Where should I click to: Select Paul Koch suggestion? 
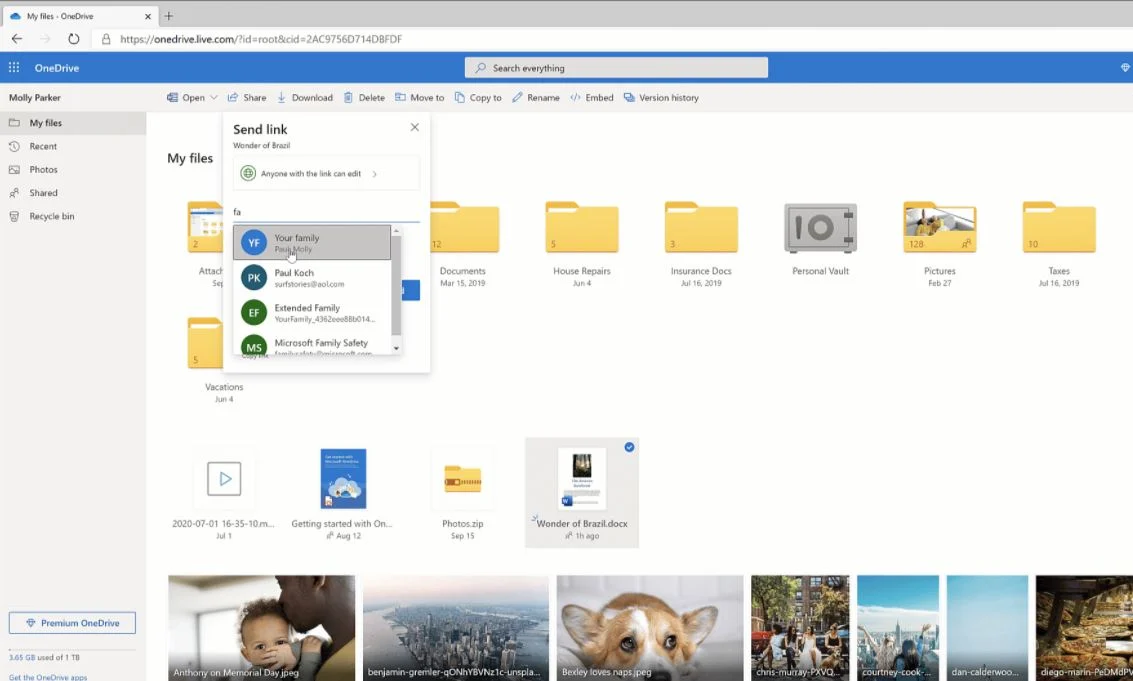(x=312, y=278)
